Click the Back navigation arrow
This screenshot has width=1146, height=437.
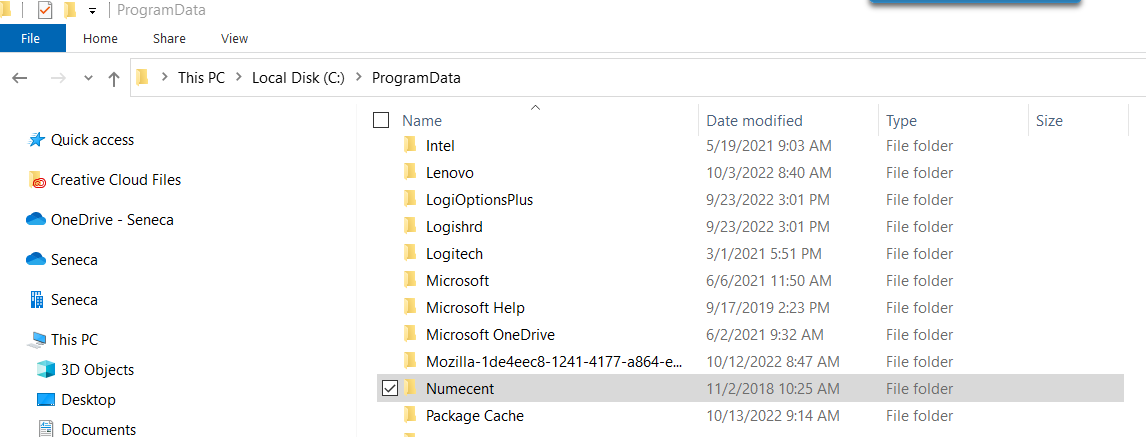(20, 78)
